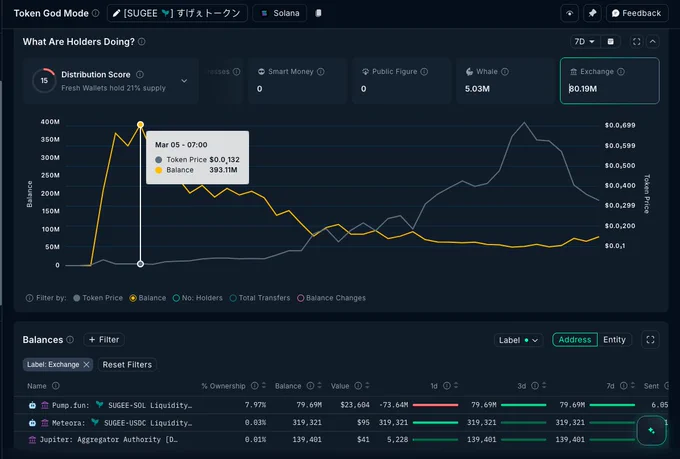Open the Feedback button

(637, 13)
